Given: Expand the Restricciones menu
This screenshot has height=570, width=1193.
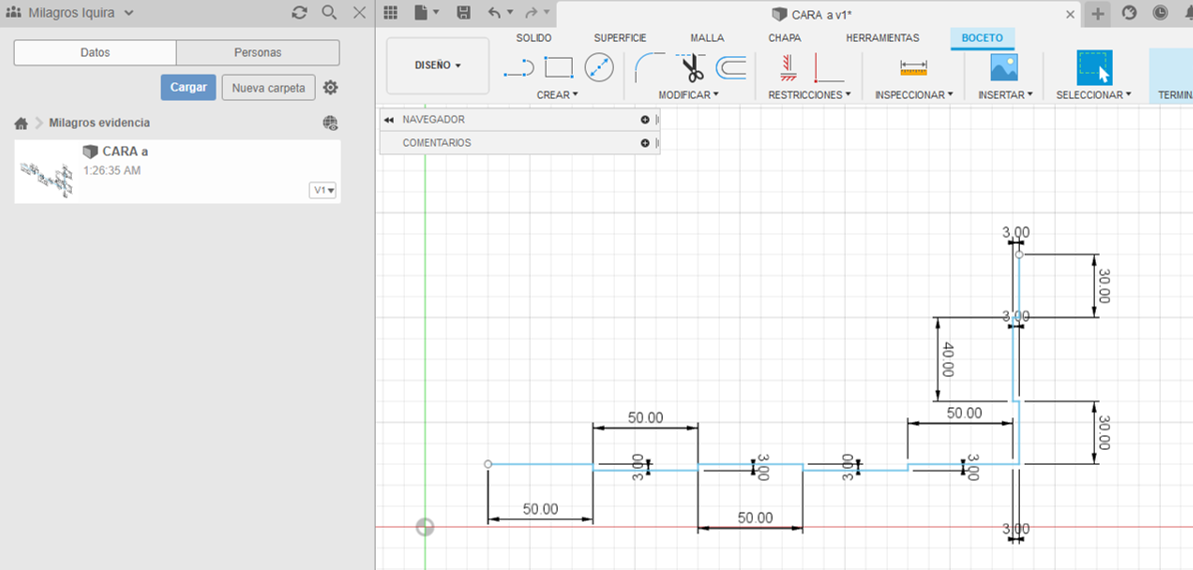Looking at the screenshot, I should 809,95.
